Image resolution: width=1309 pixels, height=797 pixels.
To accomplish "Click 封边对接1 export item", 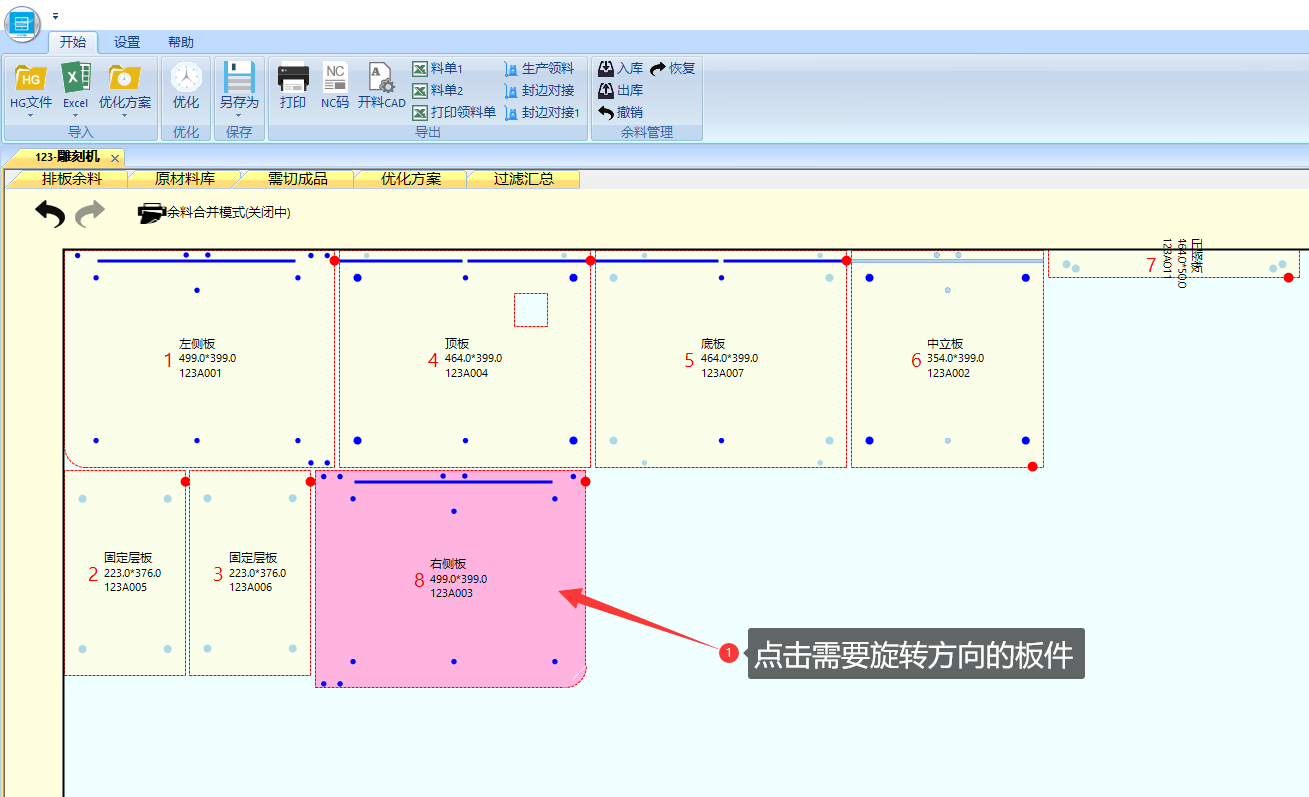I will pos(542,112).
